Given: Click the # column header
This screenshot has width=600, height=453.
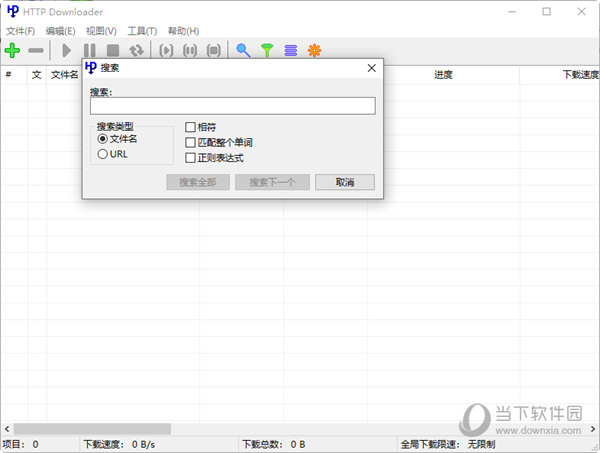Looking at the screenshot, I should 14,75.
